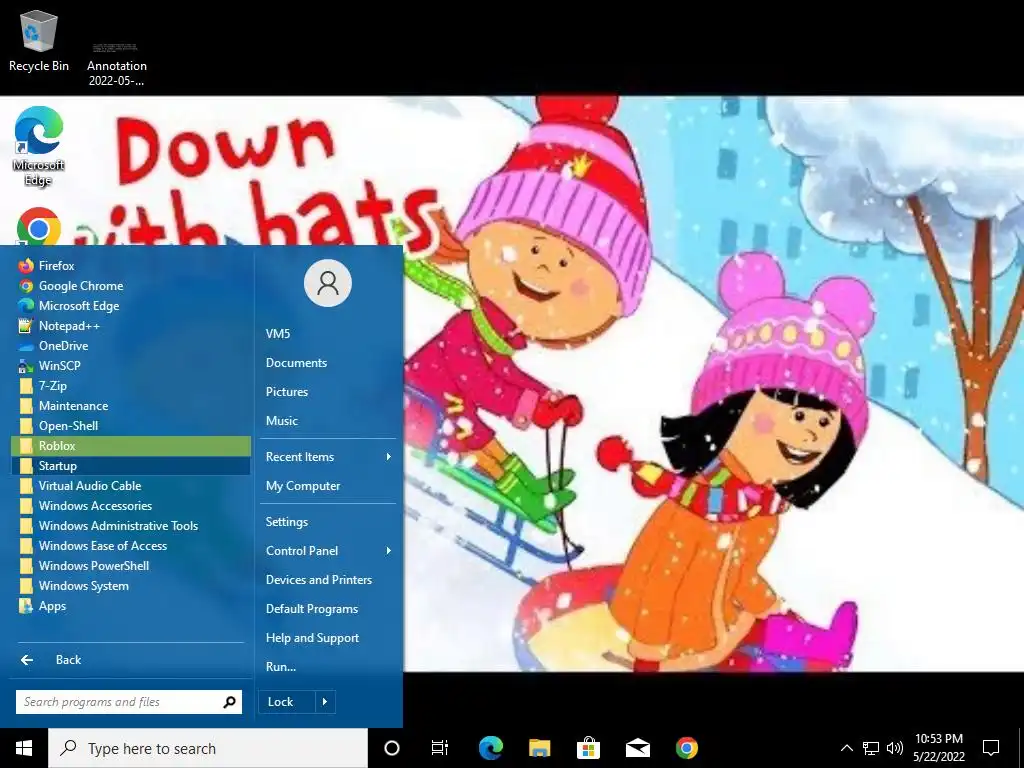The width and height of the screenshot is (1024, 768).
Task: Expand the Open-Shell folder
Action: tap(131, 426)
